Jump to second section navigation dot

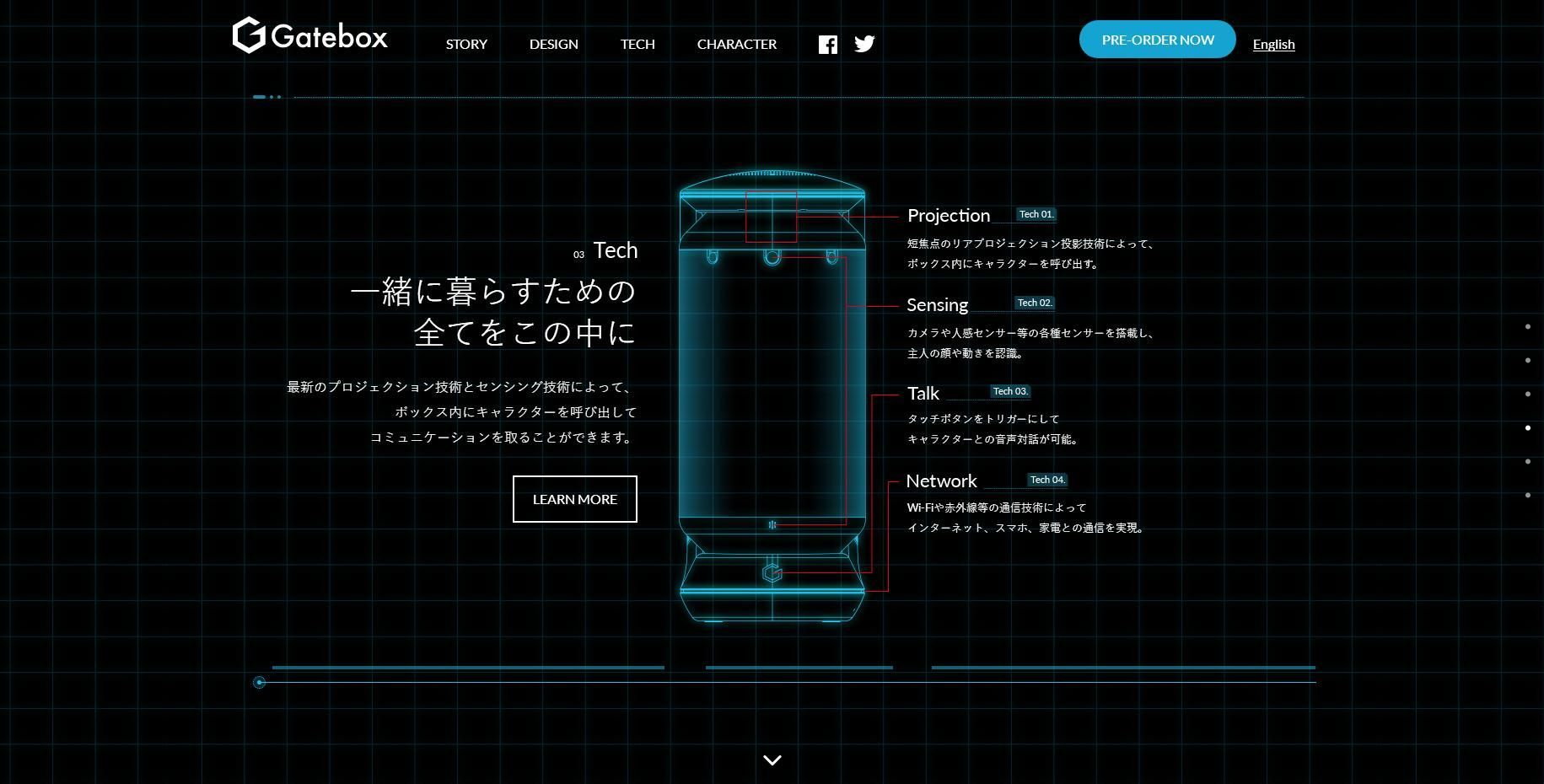point(1528,361)
